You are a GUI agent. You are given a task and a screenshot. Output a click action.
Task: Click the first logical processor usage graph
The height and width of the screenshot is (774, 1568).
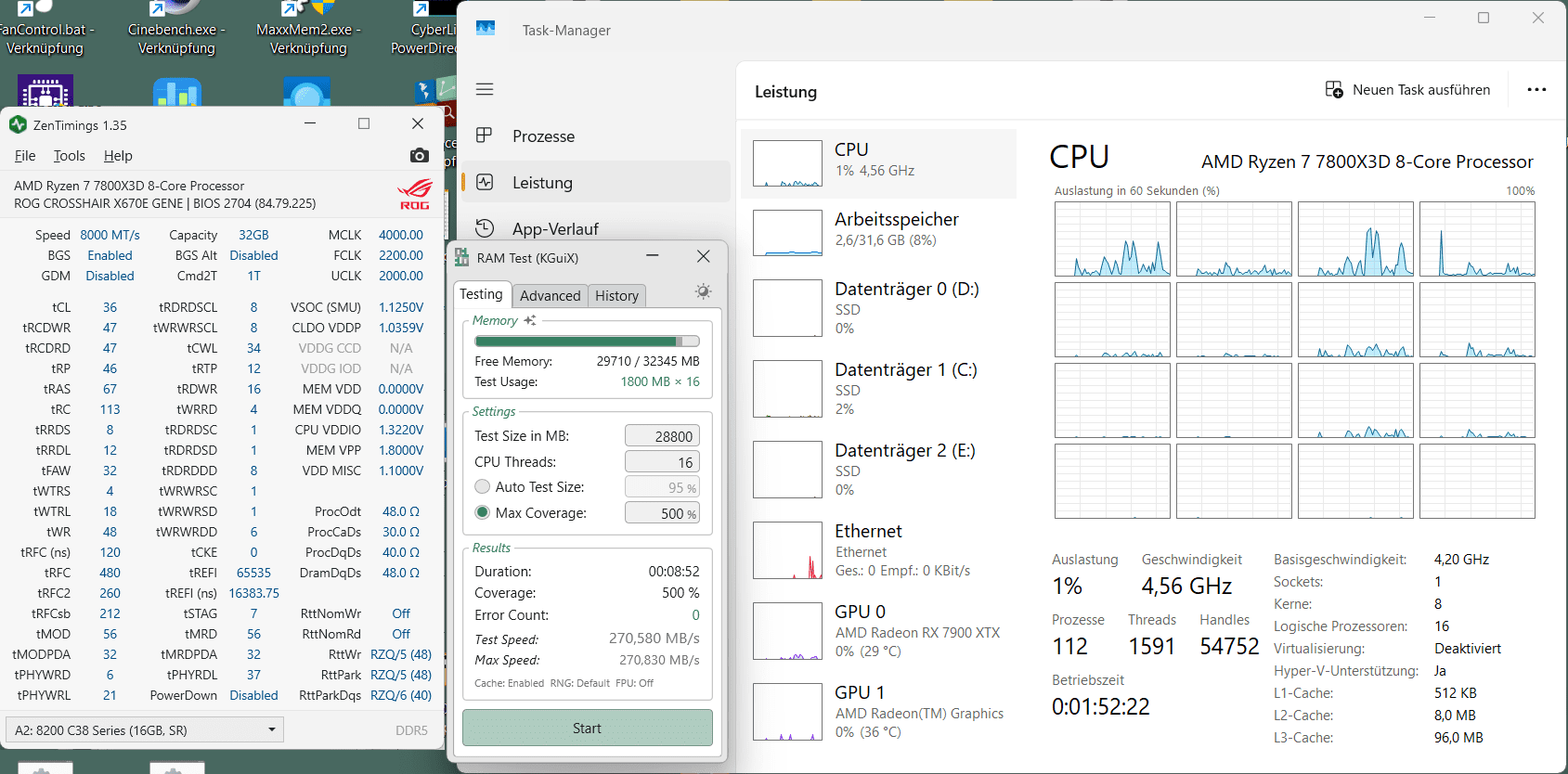coord(1112,239)
